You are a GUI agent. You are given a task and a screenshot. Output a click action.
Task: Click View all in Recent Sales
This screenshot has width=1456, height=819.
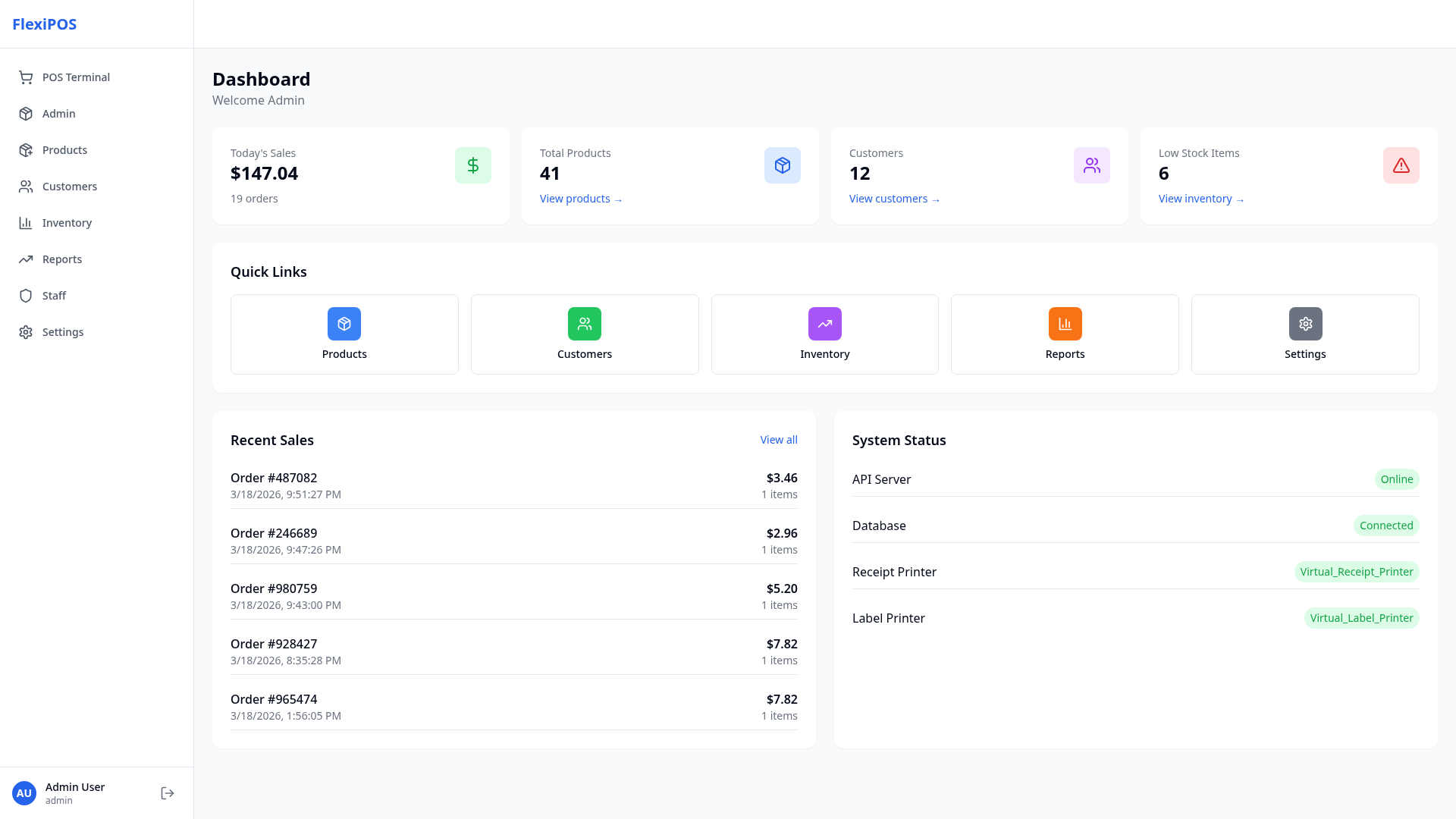tap(778, 440)
